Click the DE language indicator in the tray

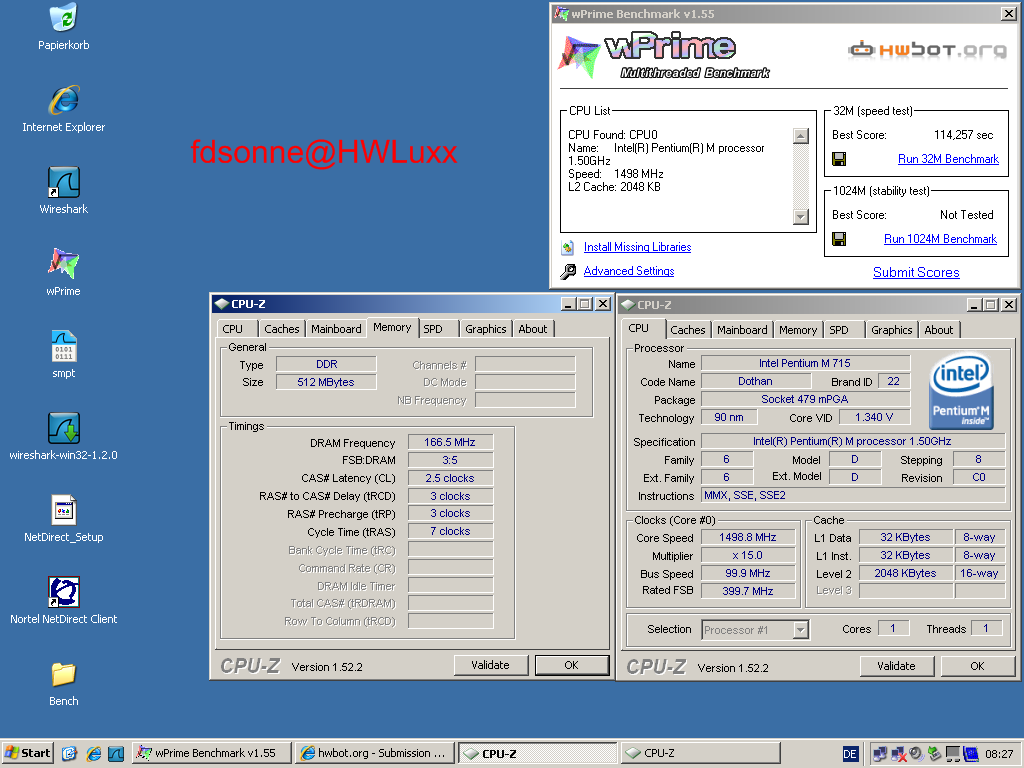(x=850, y=754)
